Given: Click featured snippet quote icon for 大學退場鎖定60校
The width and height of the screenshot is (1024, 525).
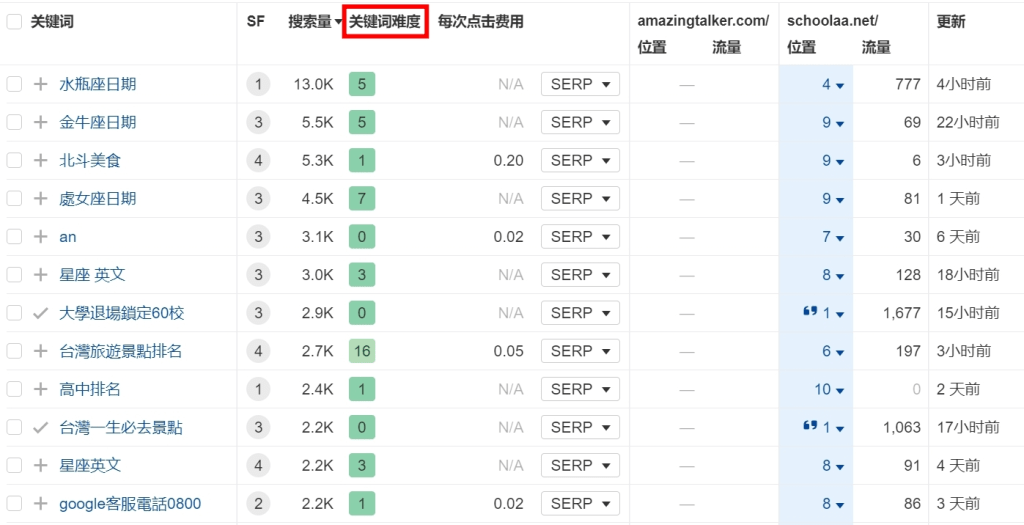Looking at the screenshot, I should [810, 312].
